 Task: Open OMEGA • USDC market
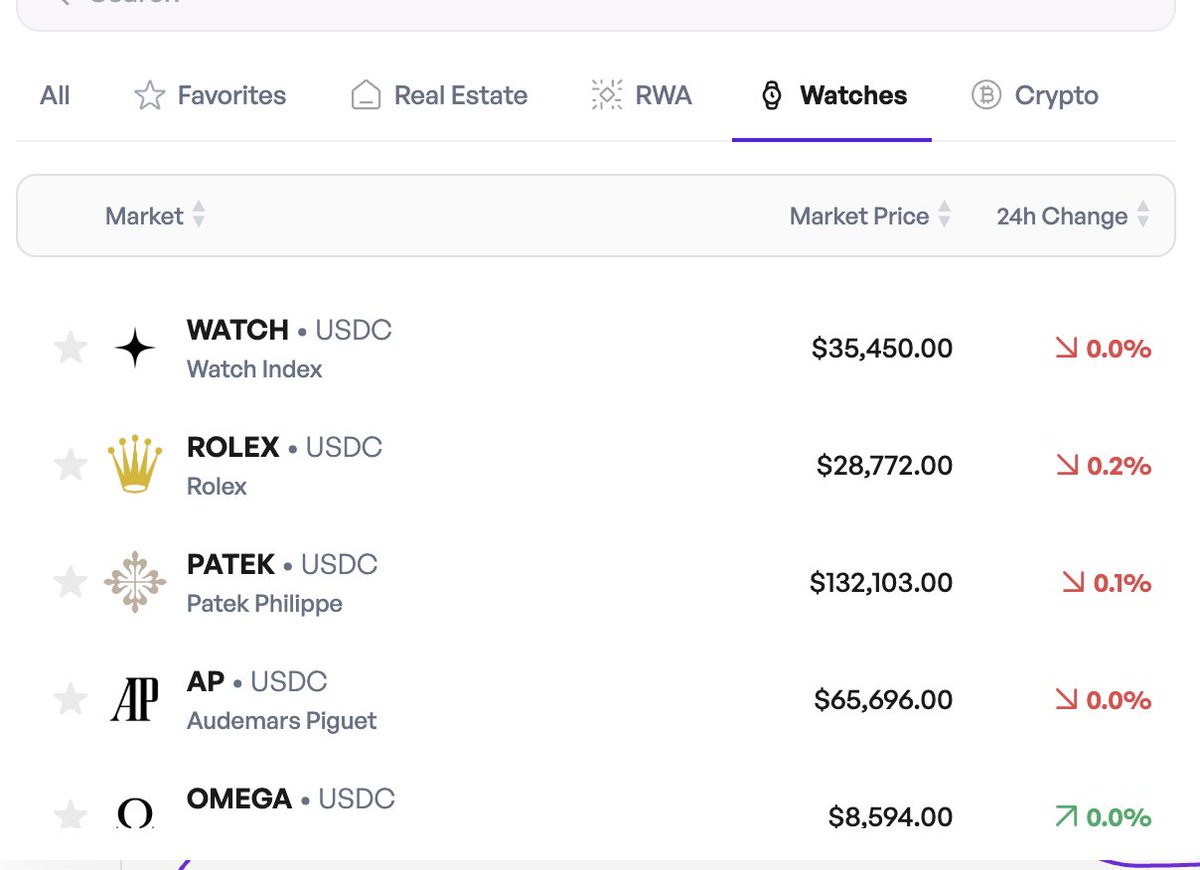click(x=291, y=799)
